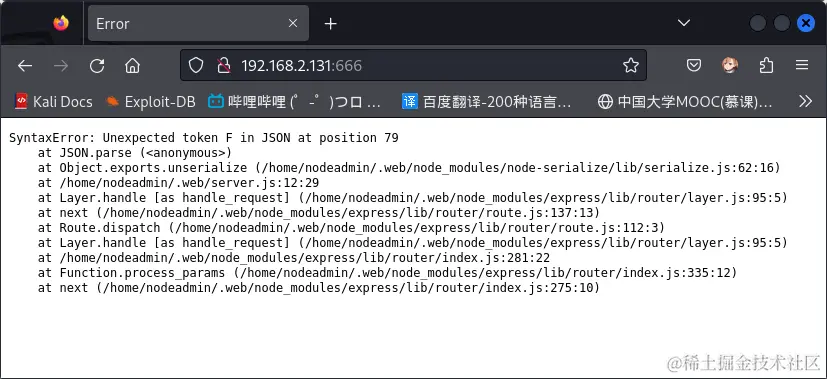Open tracking protection shield info
Viewport: 827px width, 379px height.
(x=196, y=65)
